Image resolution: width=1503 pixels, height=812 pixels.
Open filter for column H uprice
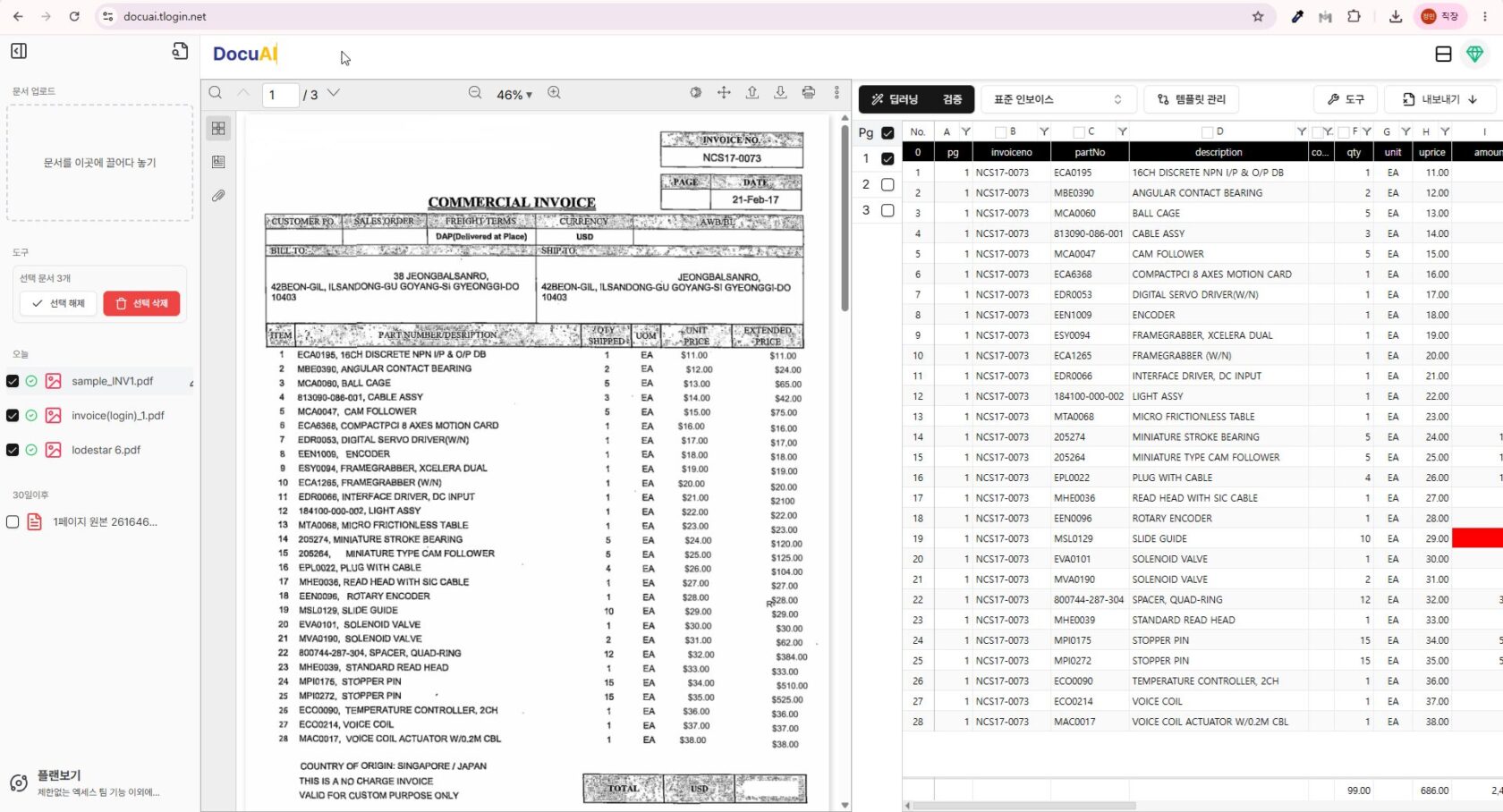(x=1445, y=131)
